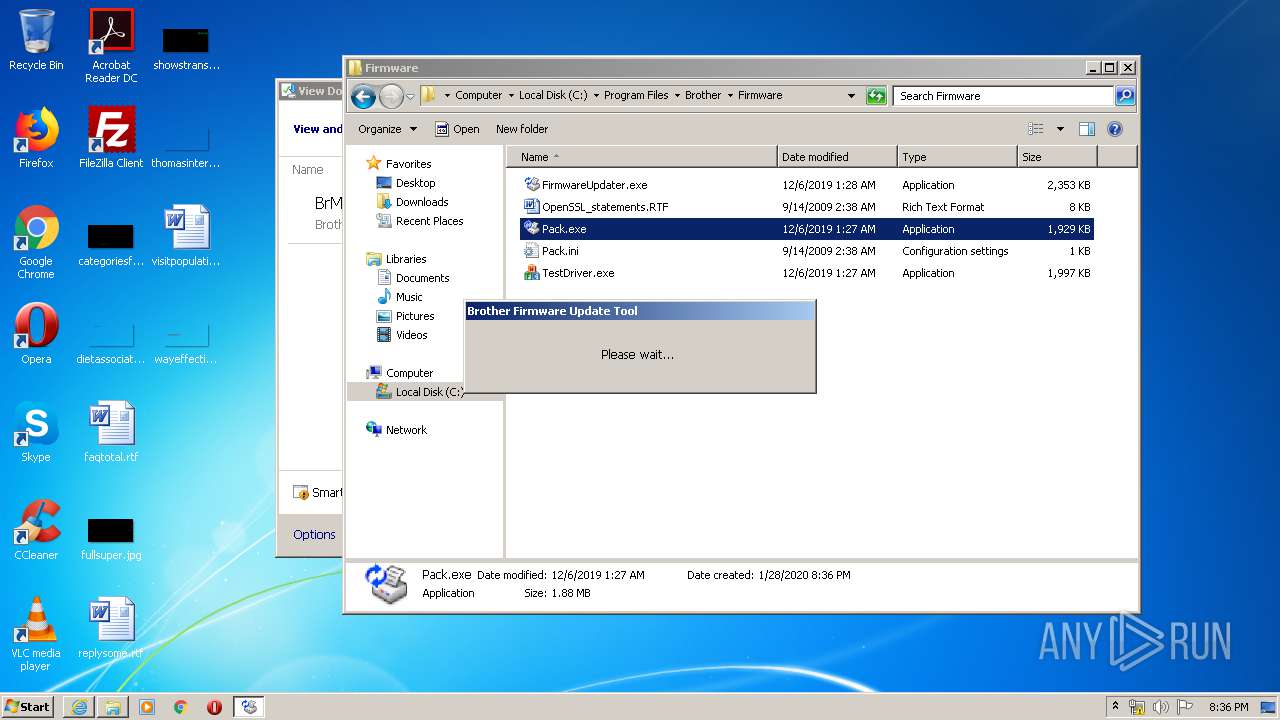
Task: Click Firmware in address breadcrumb
Action: [x=760, y=96]
